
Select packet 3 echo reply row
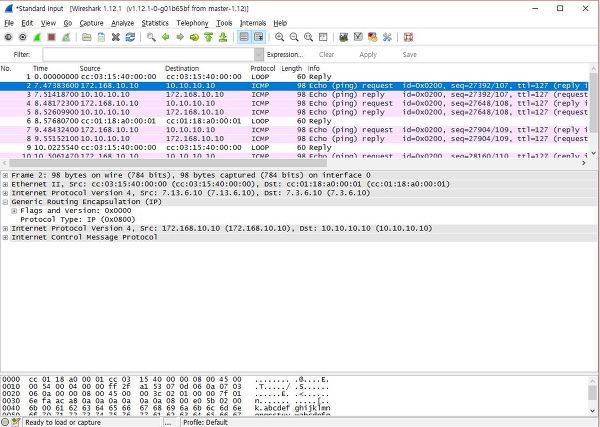coord(294,94)
